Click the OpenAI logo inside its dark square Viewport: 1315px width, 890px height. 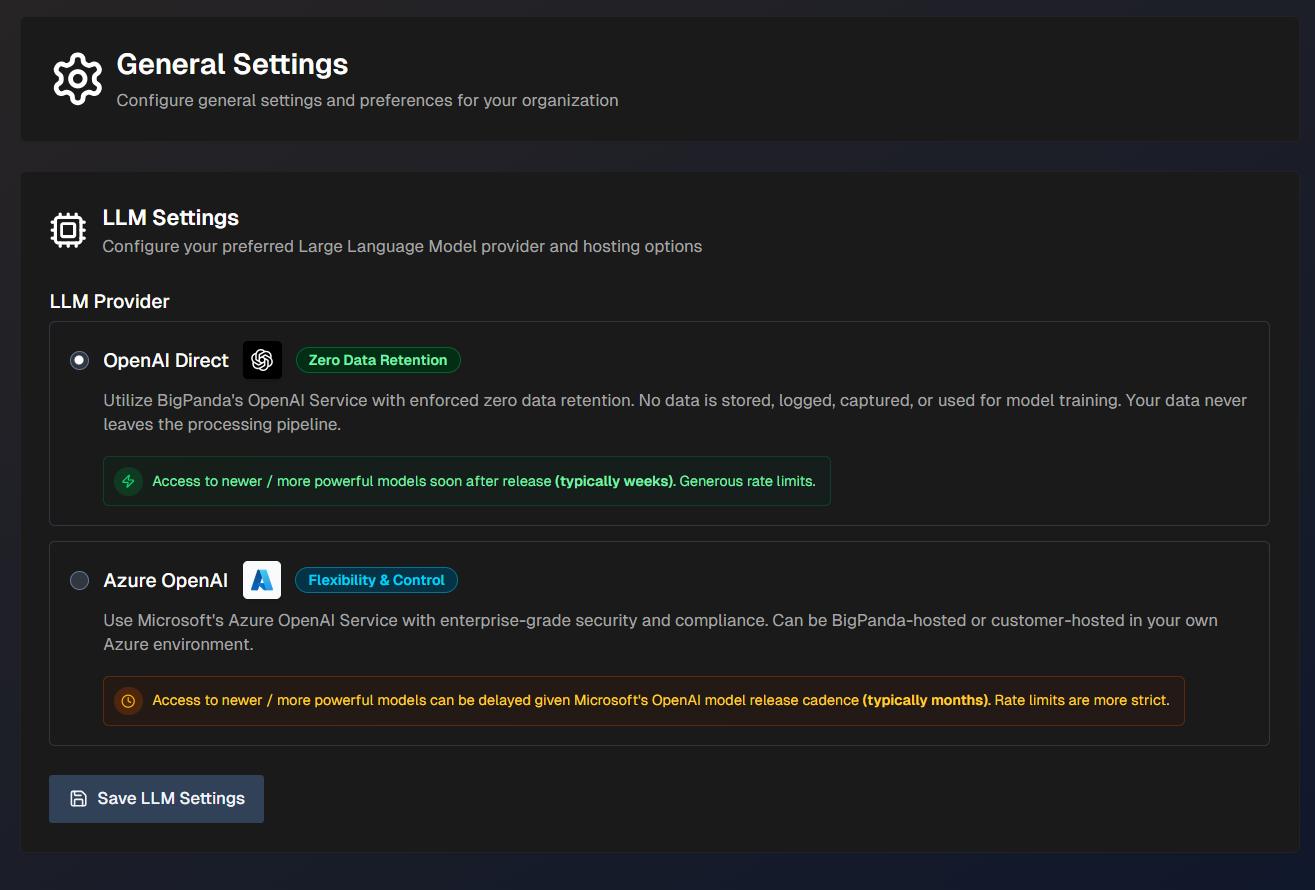[x=262, y=360]
